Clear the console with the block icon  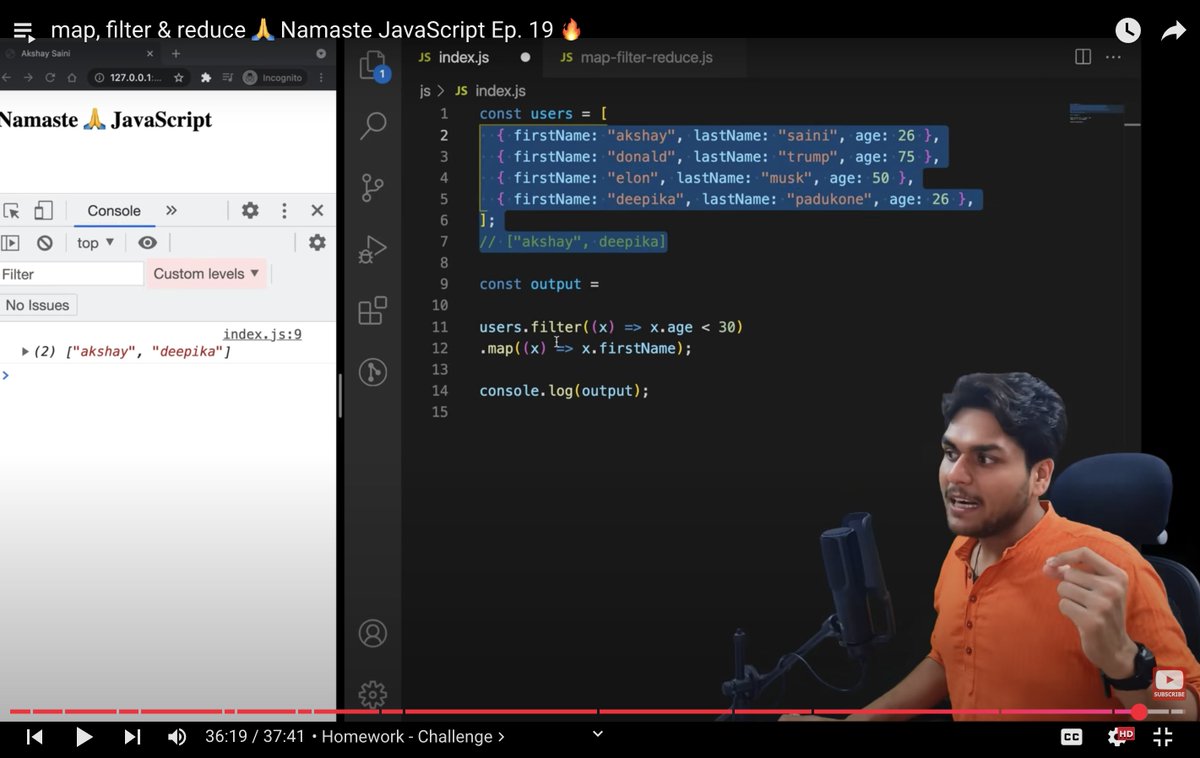[x=45, y=243]
